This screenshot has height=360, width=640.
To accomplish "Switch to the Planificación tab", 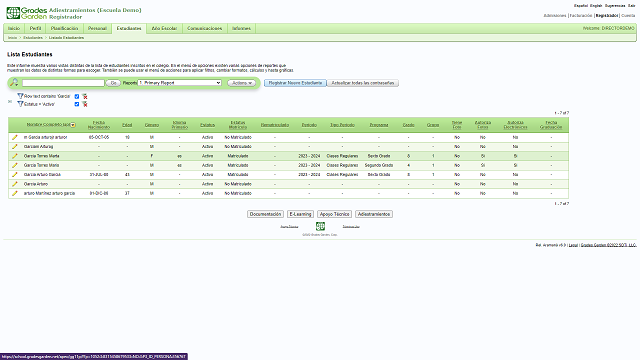I will coord(64,29).
